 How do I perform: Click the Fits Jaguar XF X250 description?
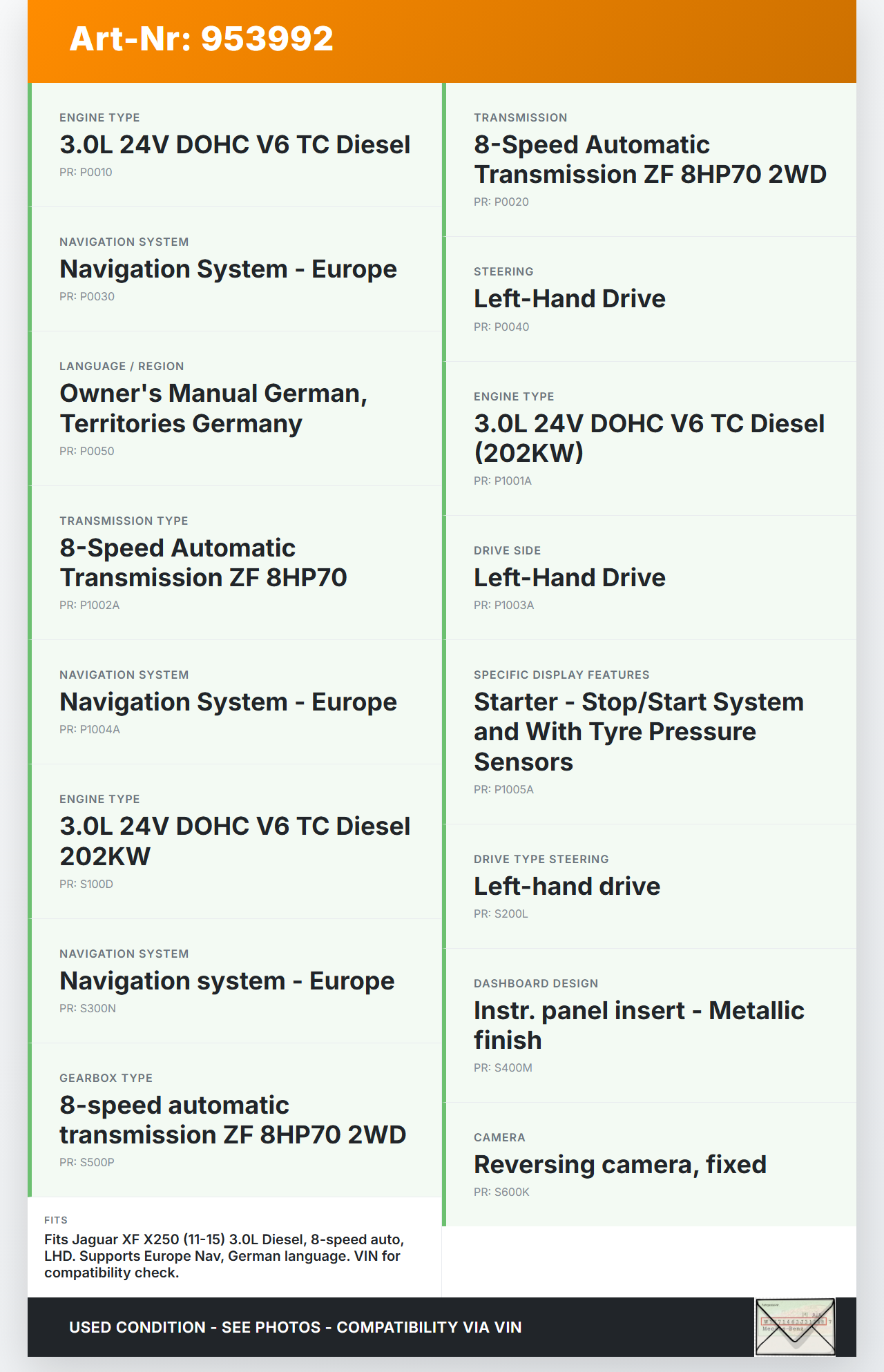tap(224, 1256)
